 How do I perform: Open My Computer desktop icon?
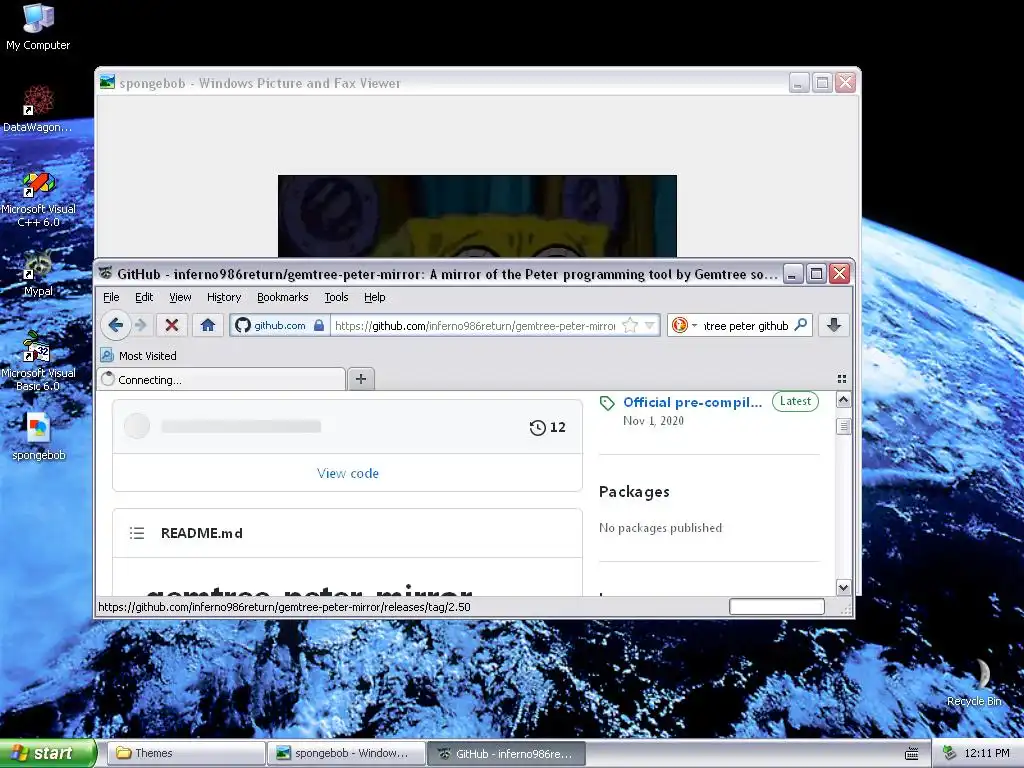tap(38, 27)
